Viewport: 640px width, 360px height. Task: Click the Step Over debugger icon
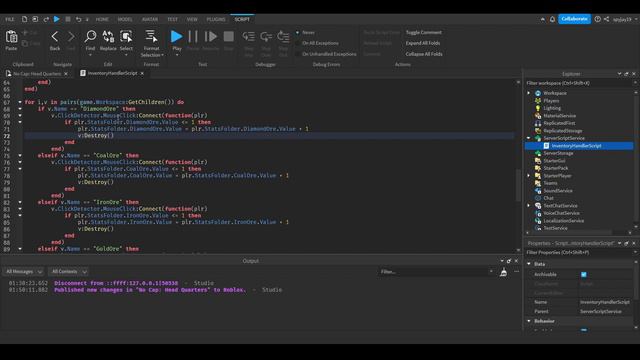pyautogui.click(x=266, y=37)
